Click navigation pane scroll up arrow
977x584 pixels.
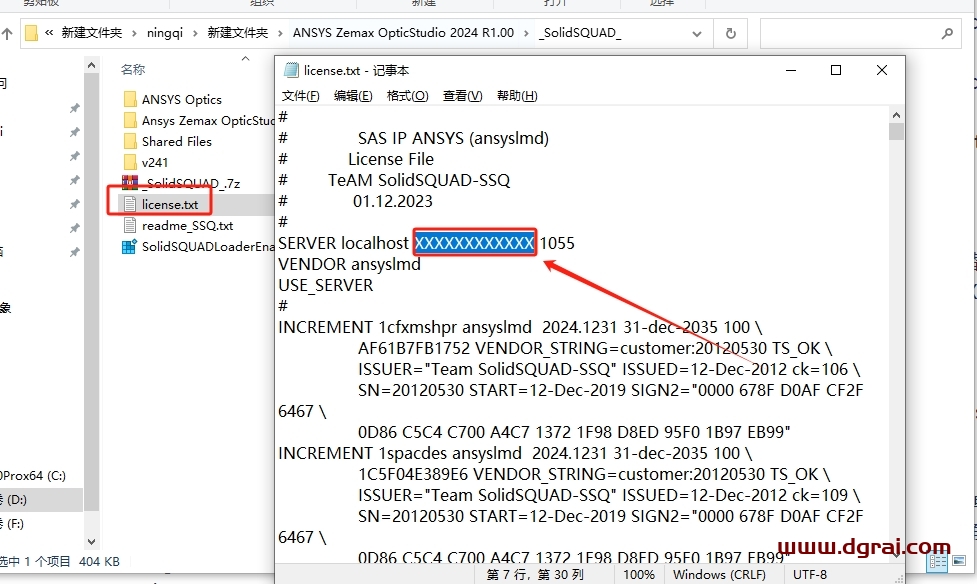click(92, 65)
